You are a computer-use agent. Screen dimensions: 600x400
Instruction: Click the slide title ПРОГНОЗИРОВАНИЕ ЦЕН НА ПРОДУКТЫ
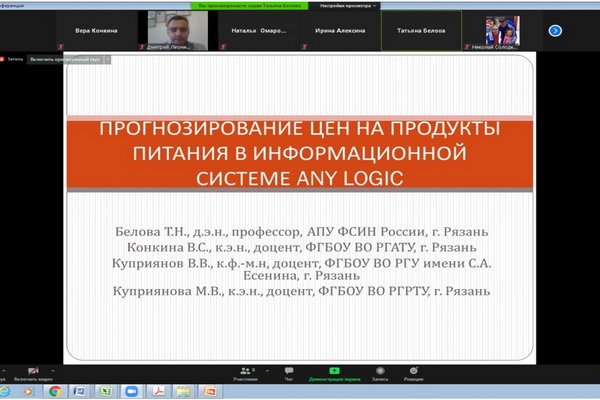coord(300,128)
